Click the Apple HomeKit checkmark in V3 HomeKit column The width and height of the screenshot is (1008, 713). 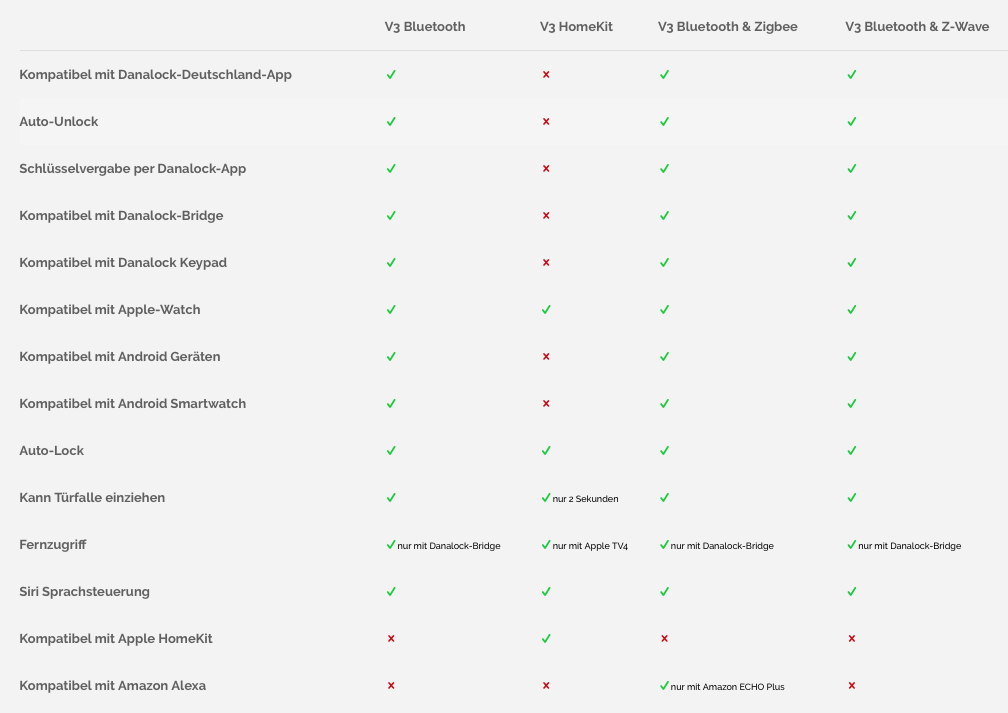[546, 639]
